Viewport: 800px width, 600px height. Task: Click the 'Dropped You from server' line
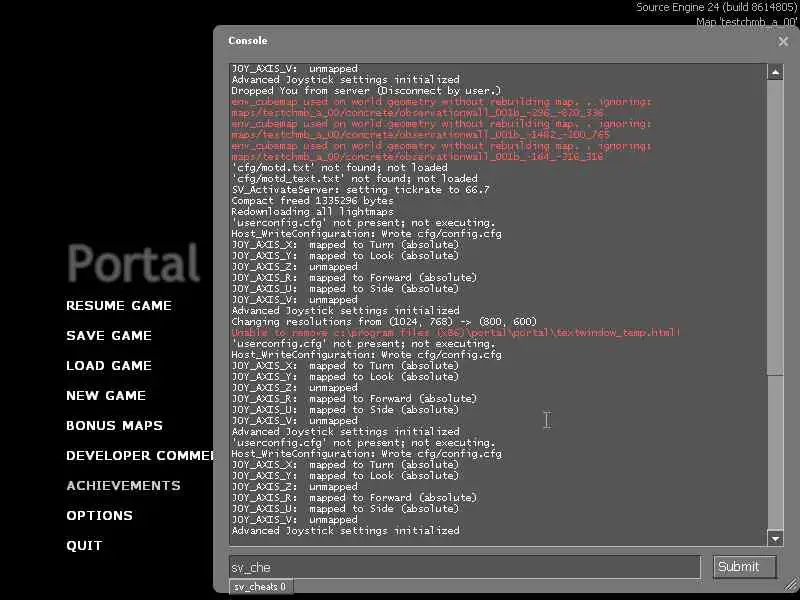[x=366, y=91]
